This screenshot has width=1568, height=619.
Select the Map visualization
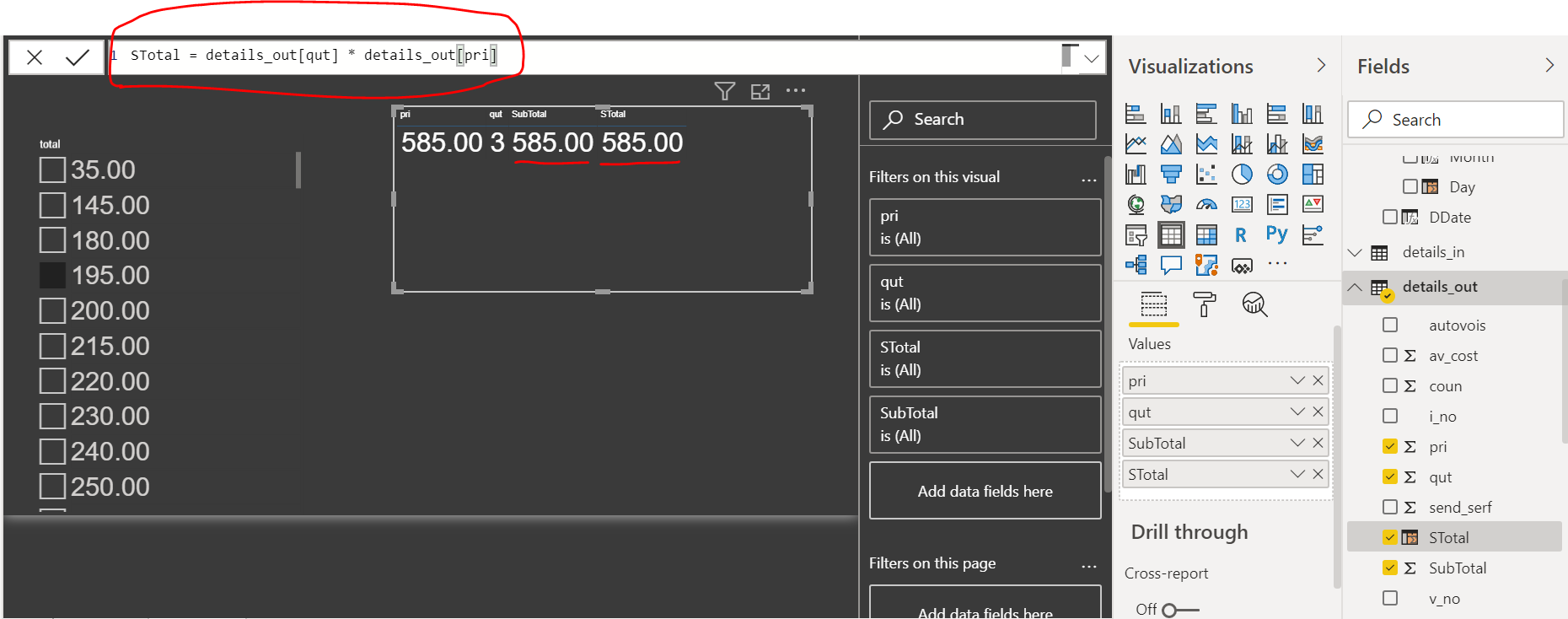coord(1136,204)
